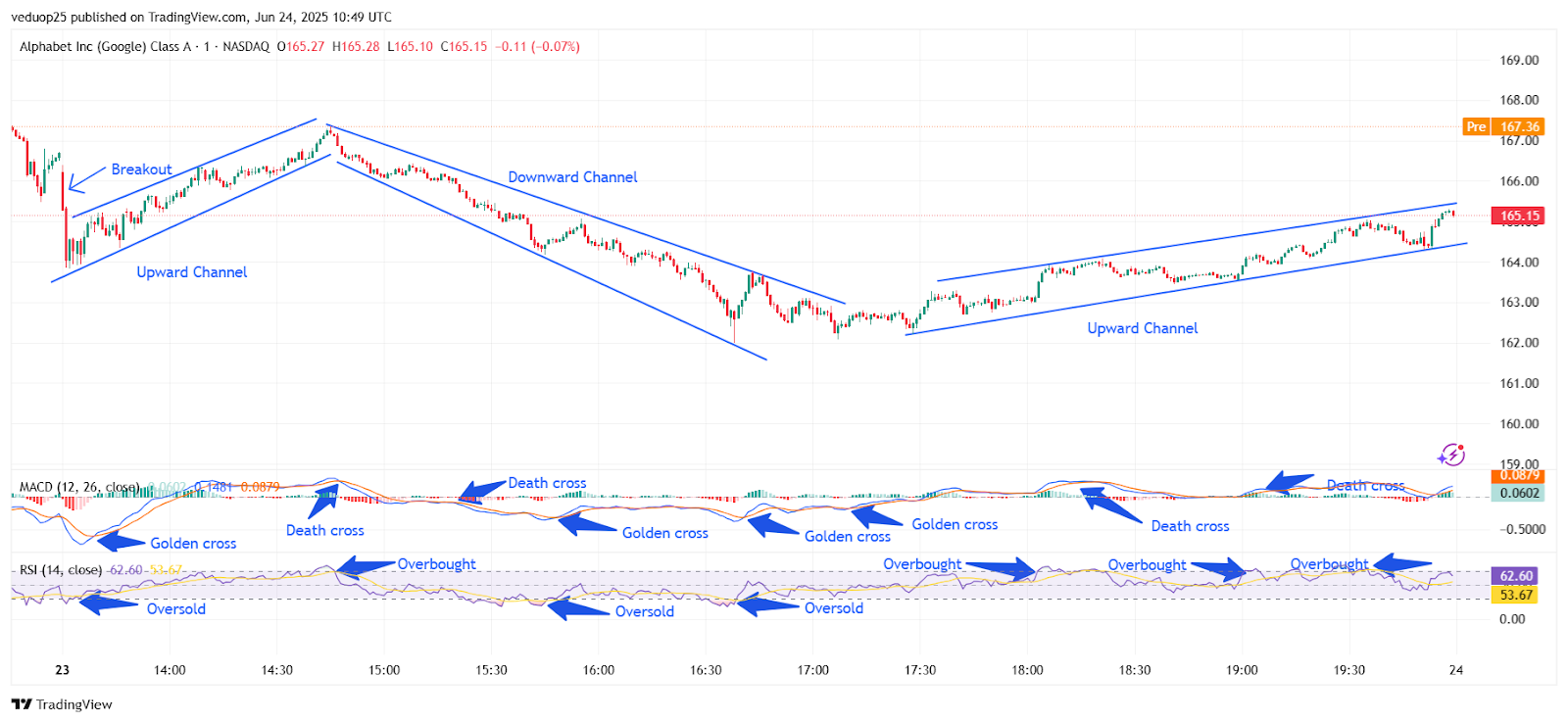
Task: Click the orange Pre market label tag
Action: pos(1476,126)
